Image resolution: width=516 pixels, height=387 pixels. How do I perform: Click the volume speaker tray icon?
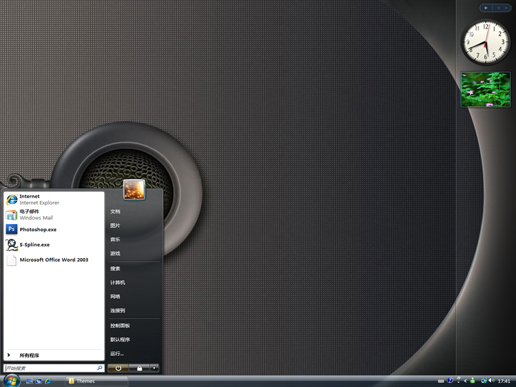(x=491, y=381)
